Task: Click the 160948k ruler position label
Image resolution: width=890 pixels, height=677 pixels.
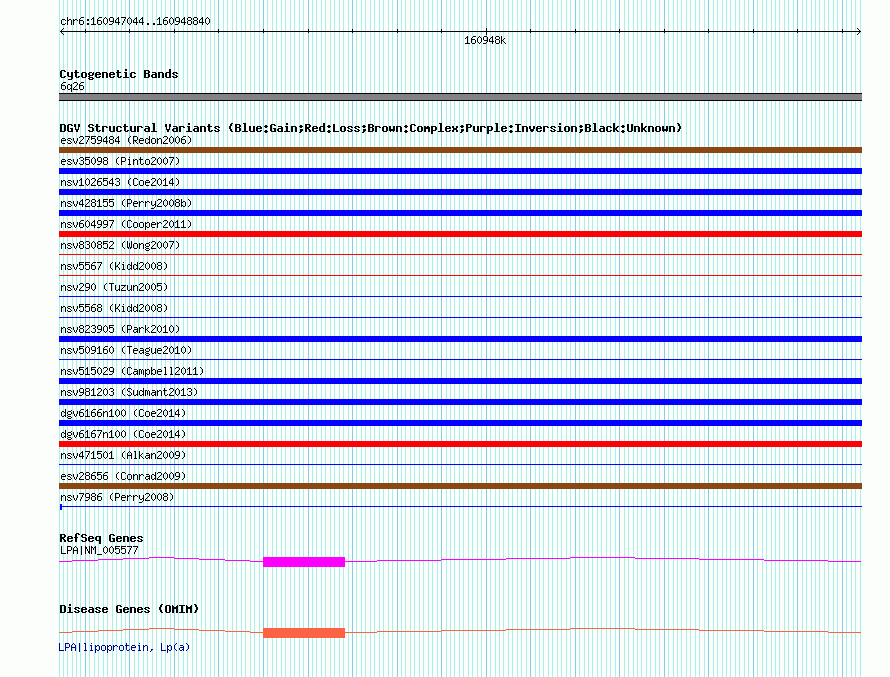Action: click(485, 40)
